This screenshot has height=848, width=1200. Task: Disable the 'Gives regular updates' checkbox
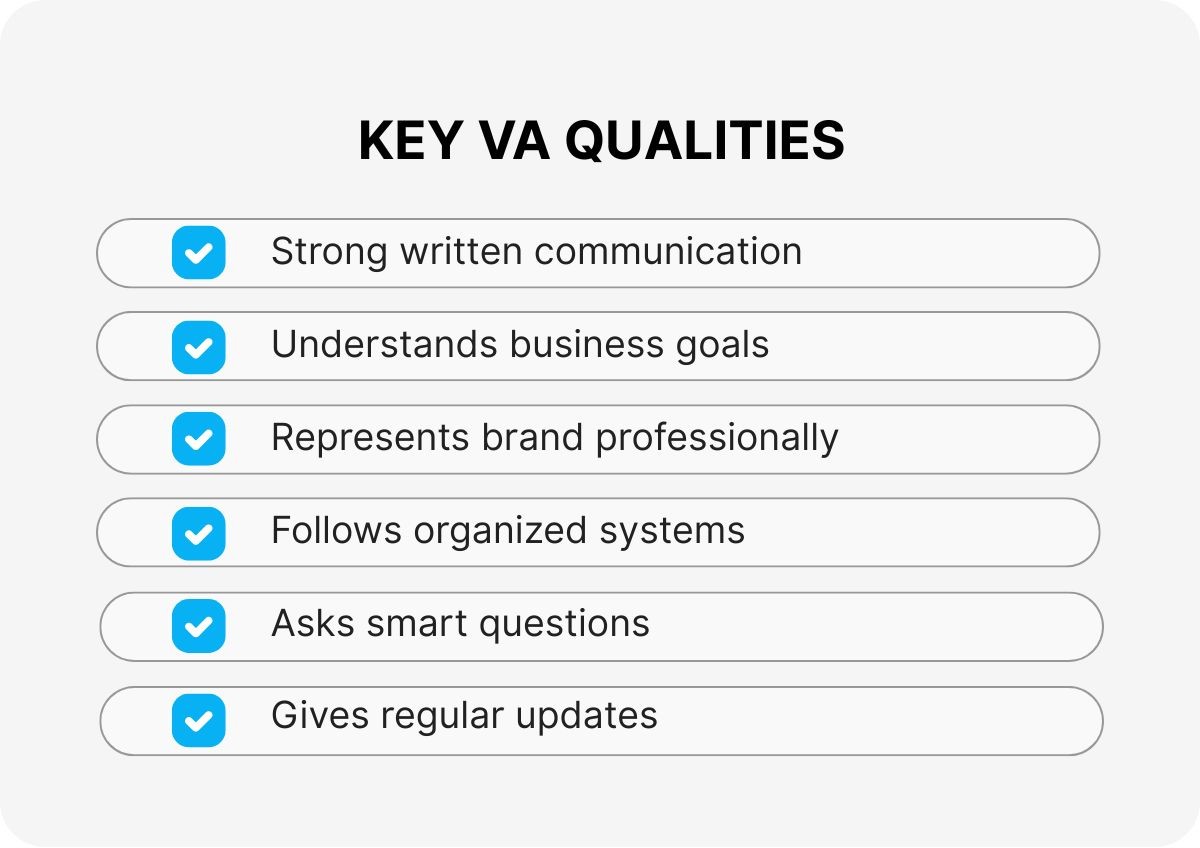[x=198, y=720]
